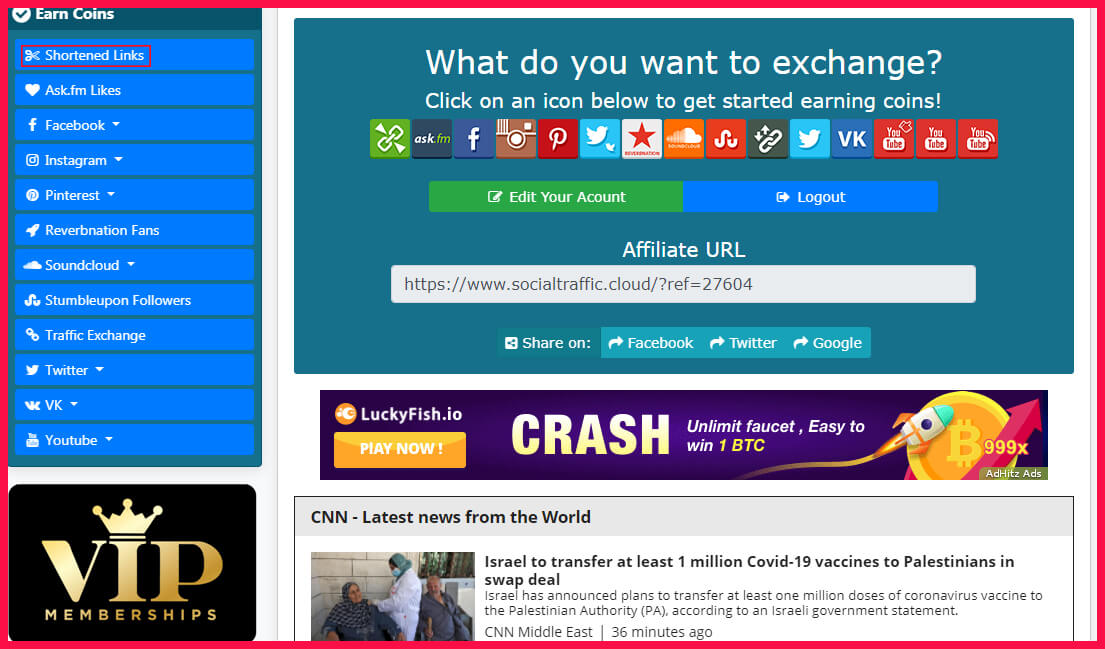This screenshot has height=649, width=1105.
Task: Expand the VK sidebar dropdown
Action: [134, 405]
